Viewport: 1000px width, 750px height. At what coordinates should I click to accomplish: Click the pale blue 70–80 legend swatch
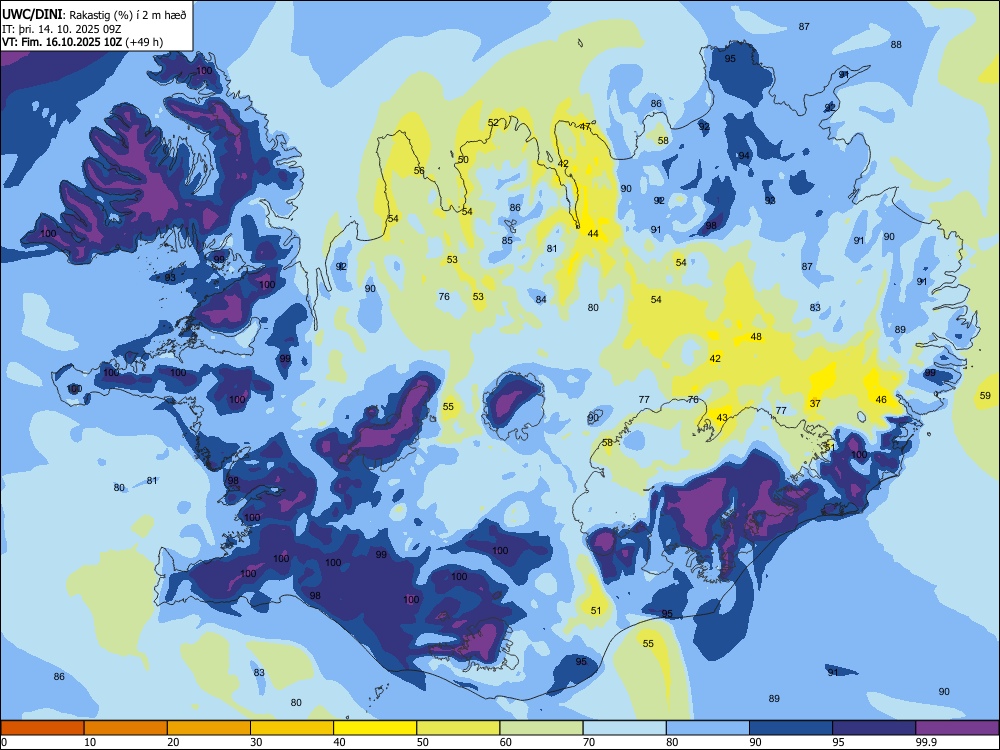pos(624,728)
